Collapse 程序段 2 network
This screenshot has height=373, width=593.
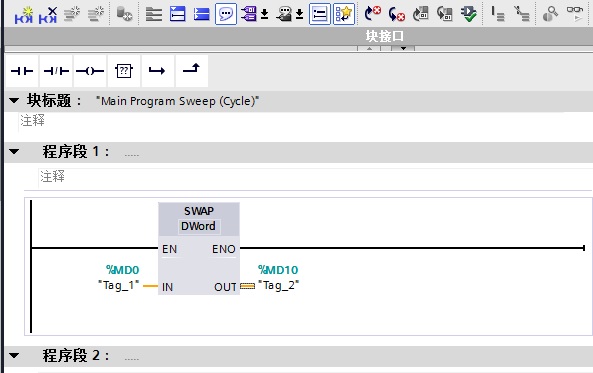tap(14, 356)
